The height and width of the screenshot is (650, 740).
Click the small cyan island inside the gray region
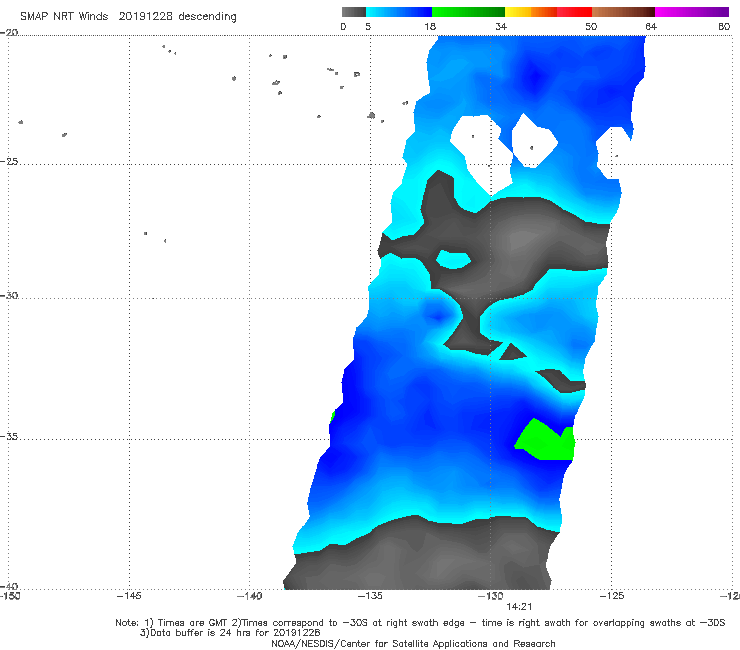pos(453,259)
